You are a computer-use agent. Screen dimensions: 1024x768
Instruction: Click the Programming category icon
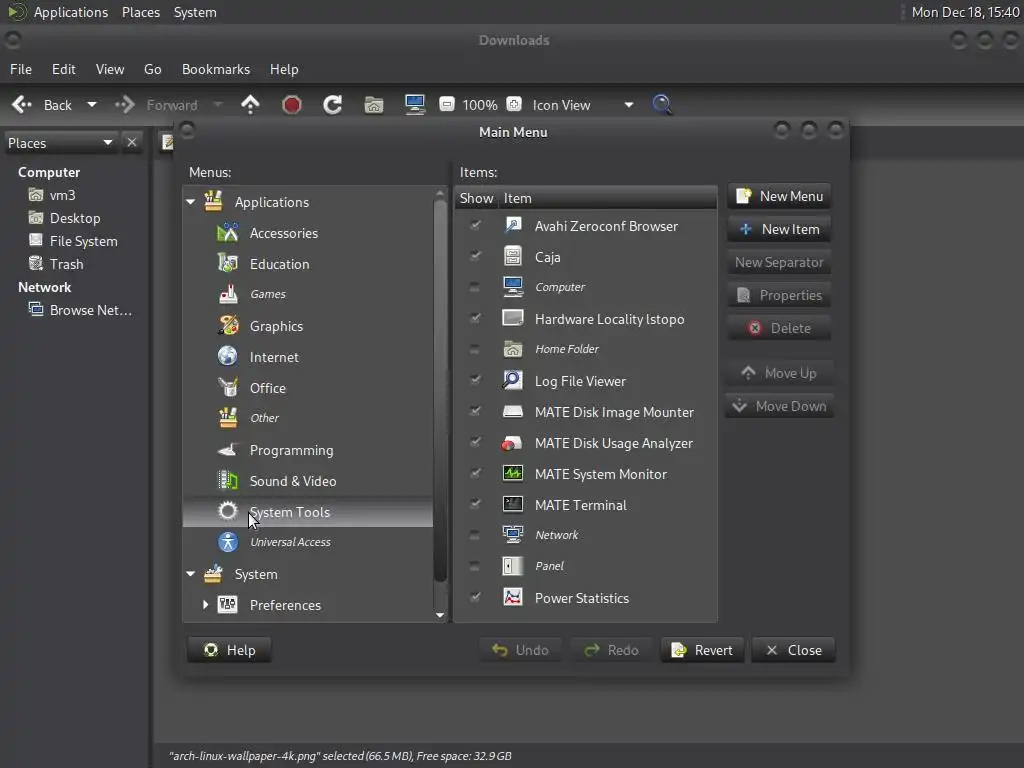click(x=227, y=449)
